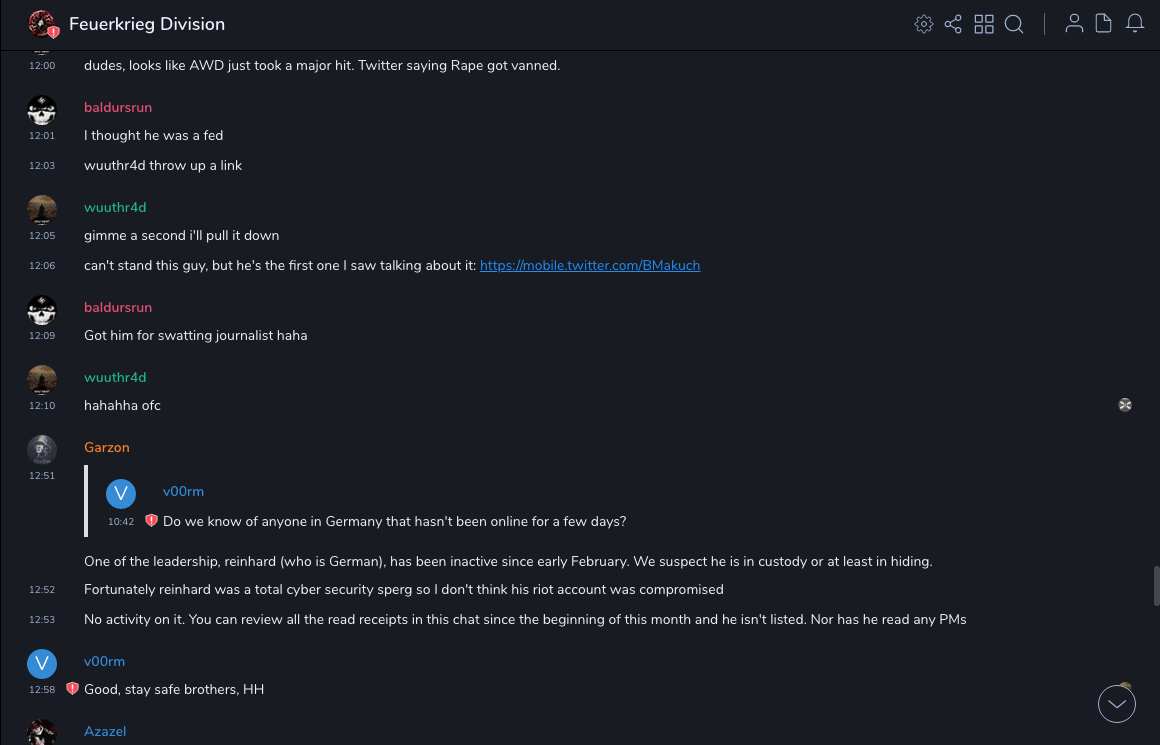
Task: Open the files panel icon
Action: tap(1104, 24)
